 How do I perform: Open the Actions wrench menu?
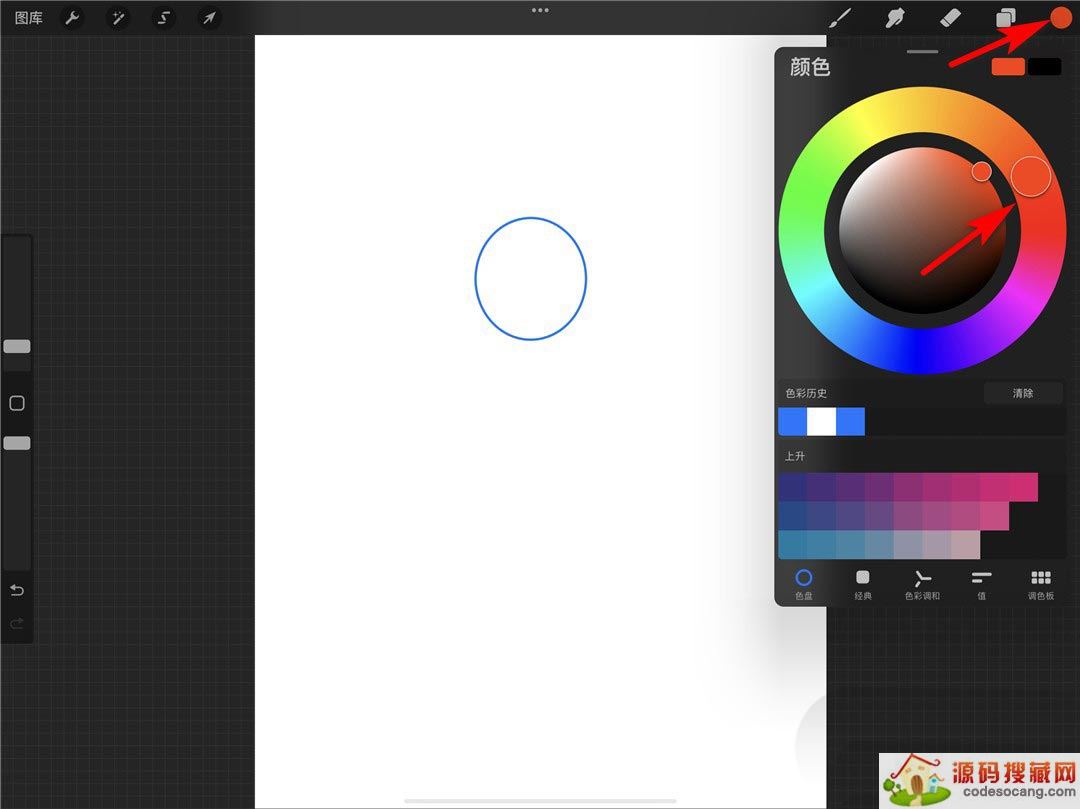[x=72, y=18]
